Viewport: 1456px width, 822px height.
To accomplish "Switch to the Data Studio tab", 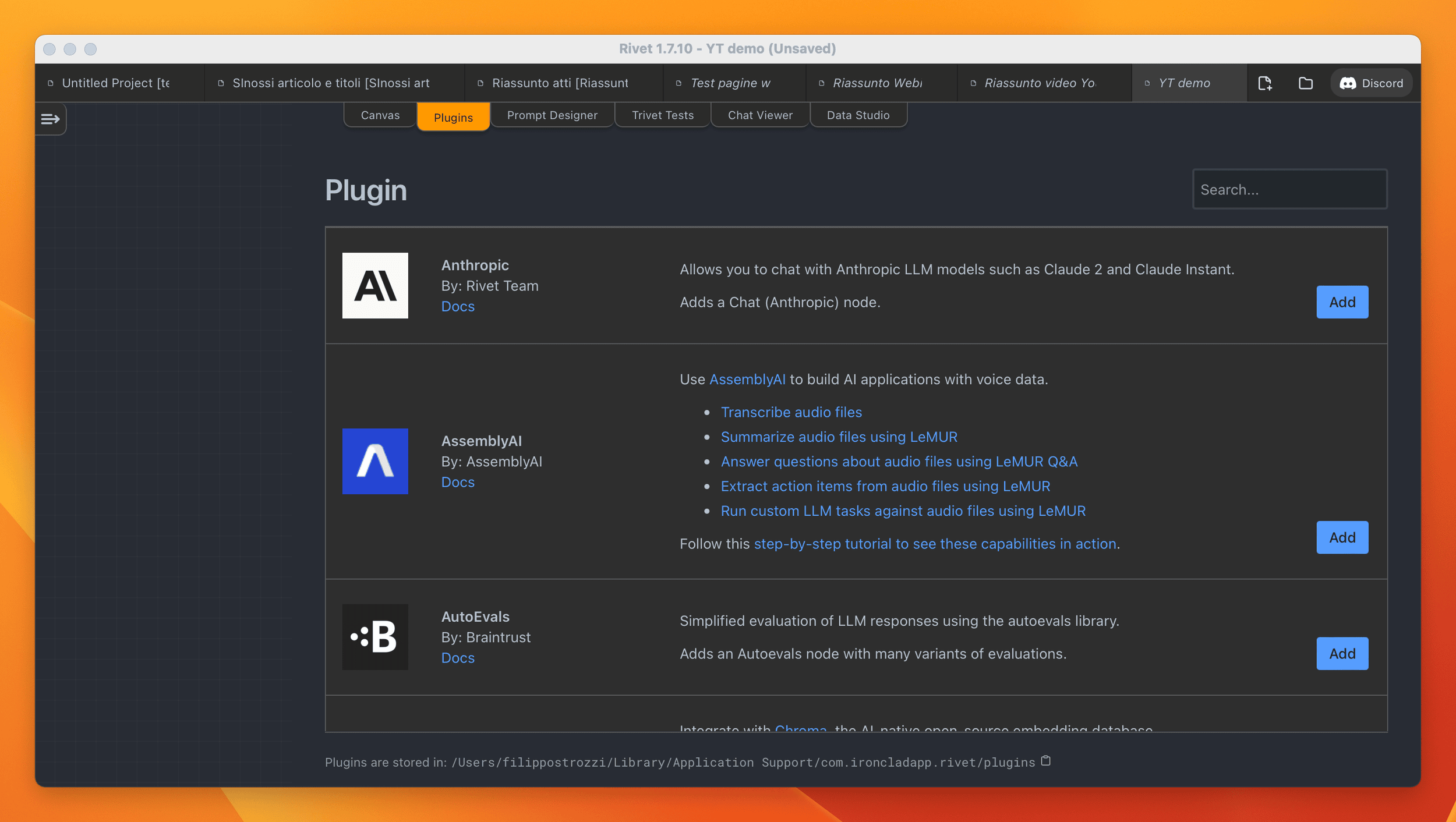I will 858,115.
